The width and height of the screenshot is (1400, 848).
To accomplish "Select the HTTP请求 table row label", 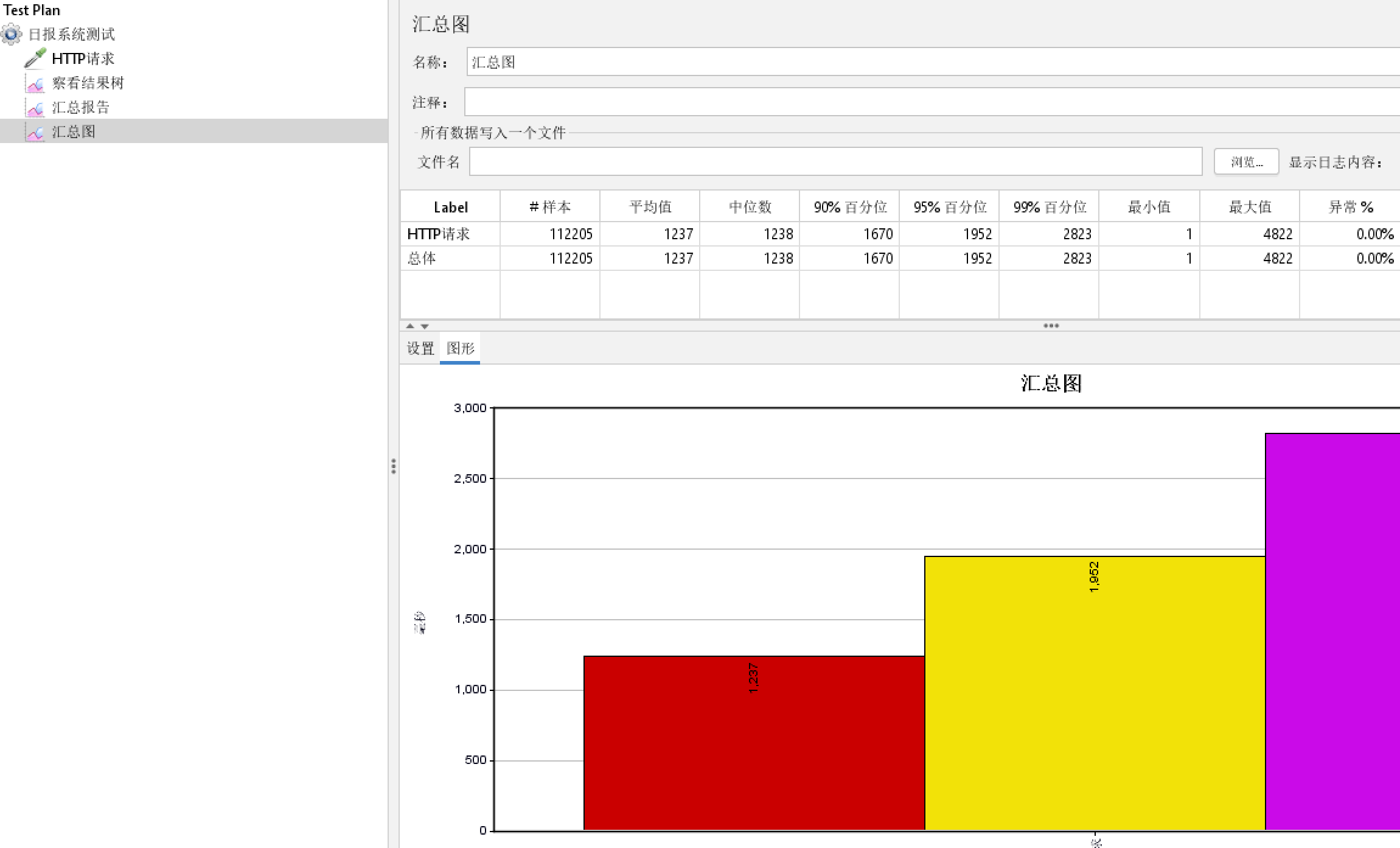I will pos(439,234).
